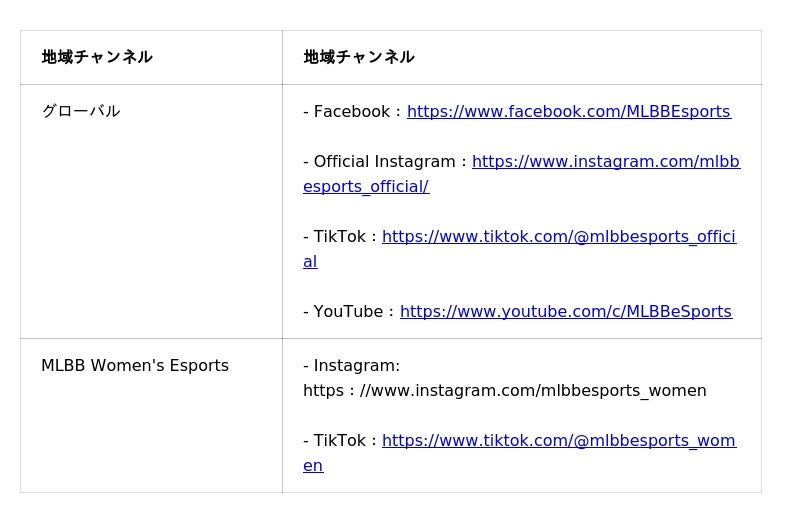
Task: Click the unlinked //www.instagram.com/mlbbesports_women text
Action: 533,391
